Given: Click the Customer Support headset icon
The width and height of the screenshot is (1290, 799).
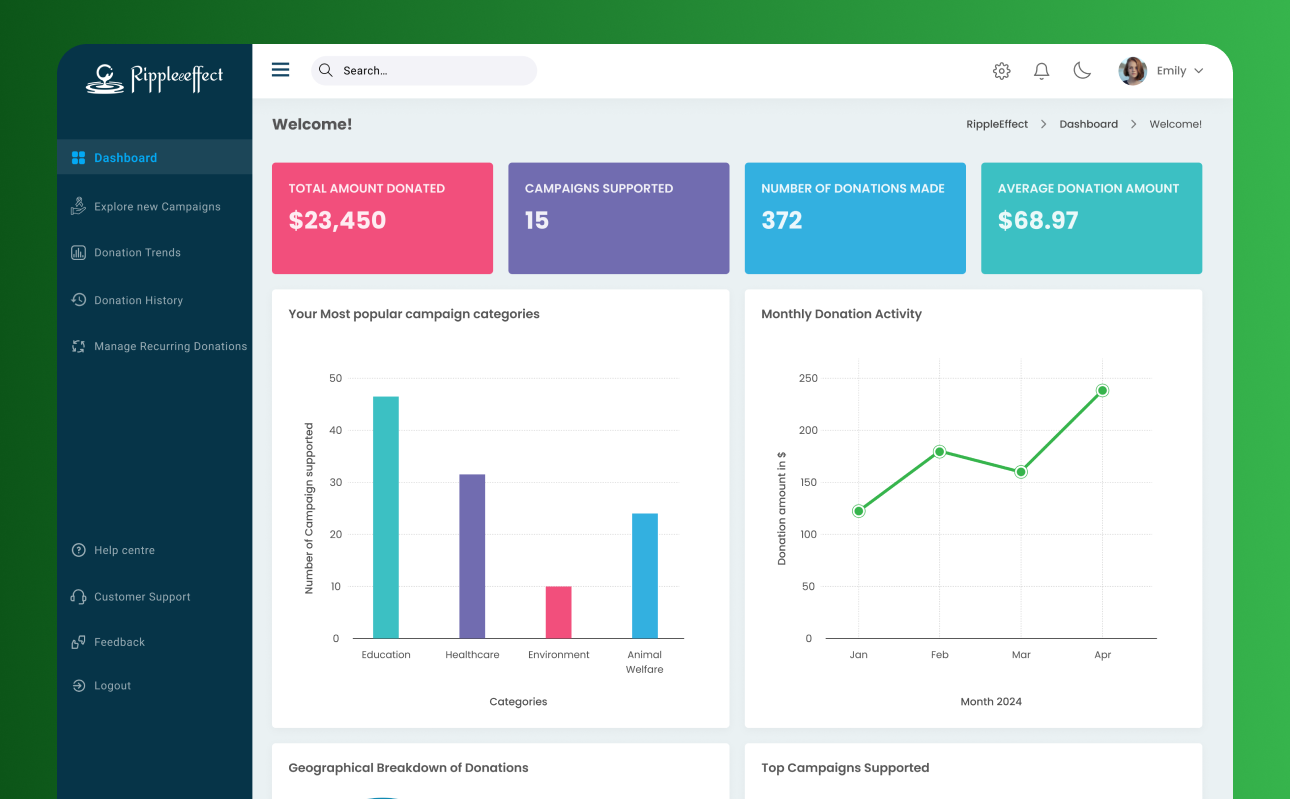Looking at the screenshot, I should point(78,597).
